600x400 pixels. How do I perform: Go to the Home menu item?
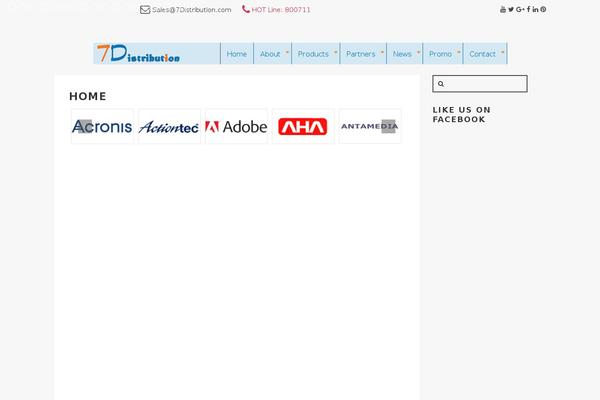(236, 54)
